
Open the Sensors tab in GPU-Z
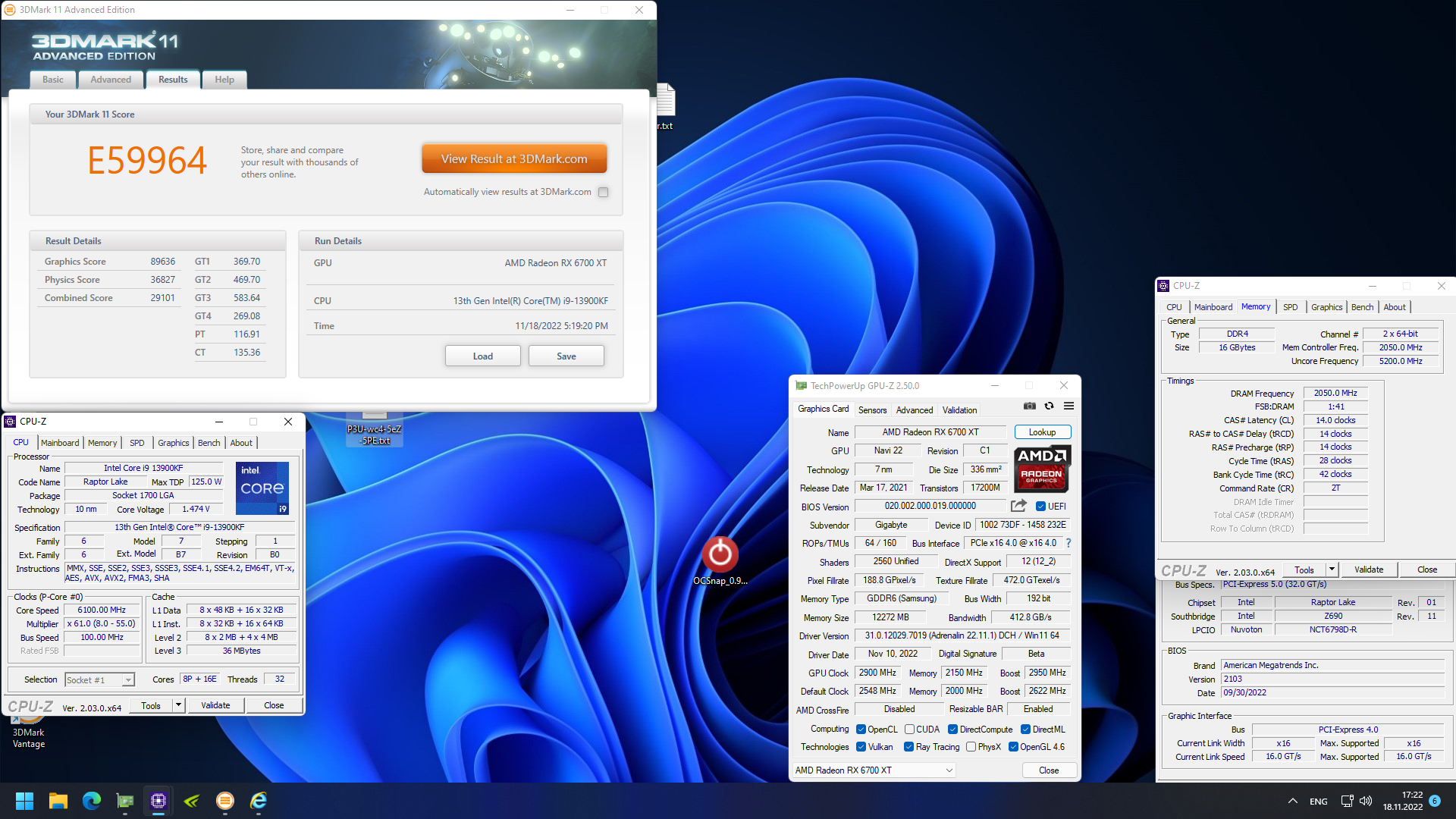[x=872, y=410]
